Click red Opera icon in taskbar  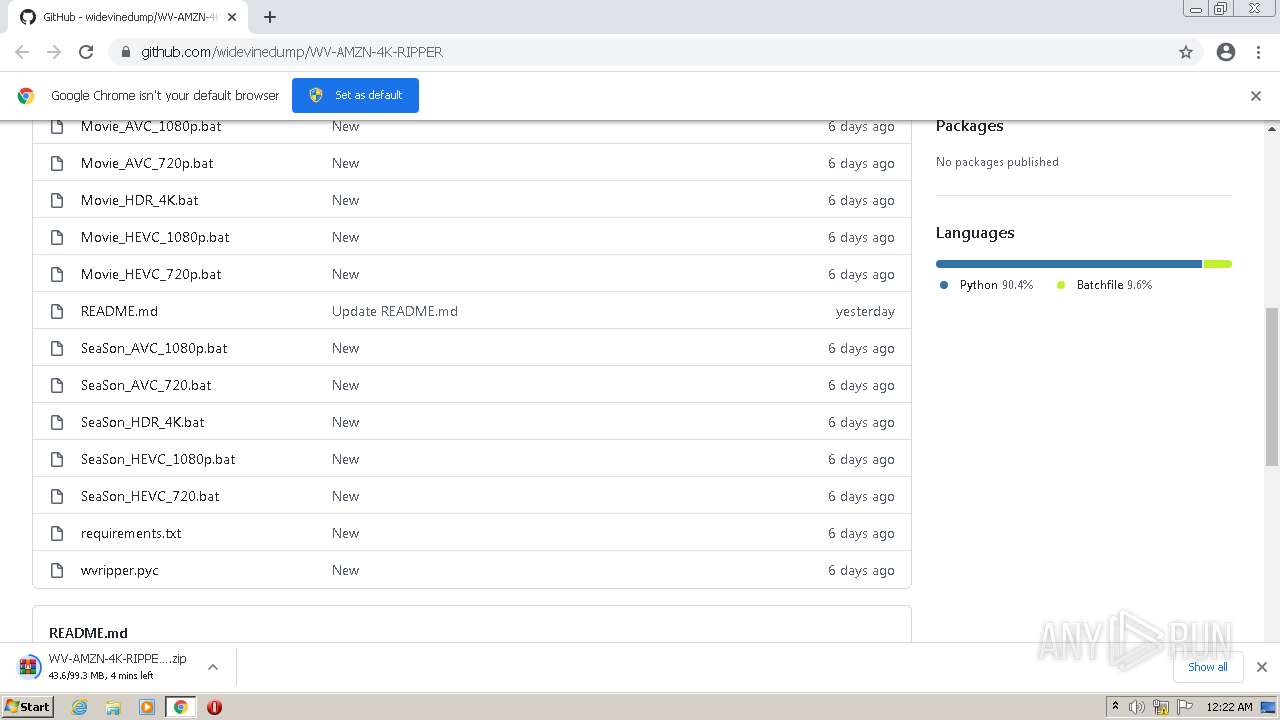click(x=214, y=707)
